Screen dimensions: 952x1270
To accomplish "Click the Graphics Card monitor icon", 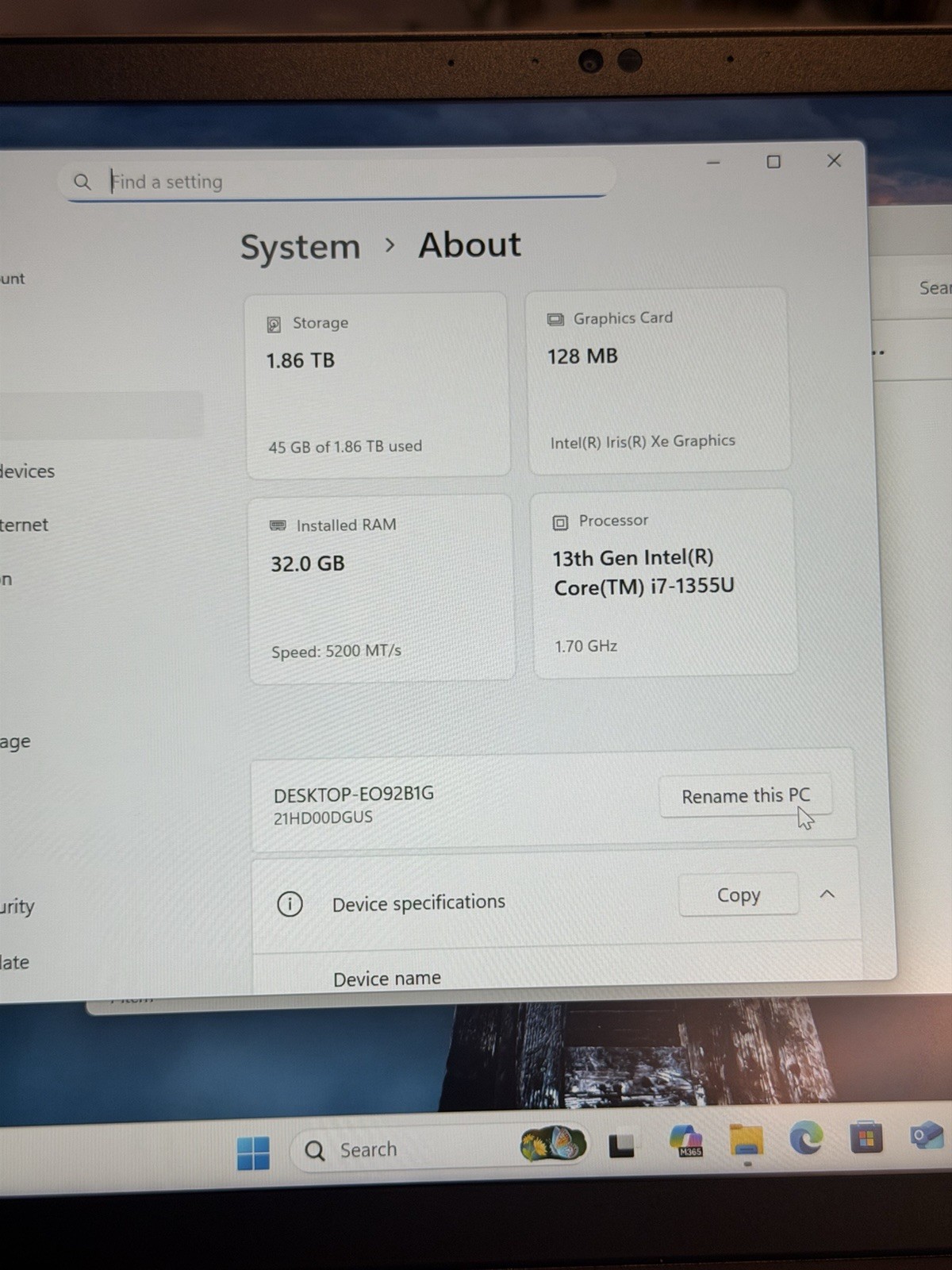I will click(x=555, y=319).
